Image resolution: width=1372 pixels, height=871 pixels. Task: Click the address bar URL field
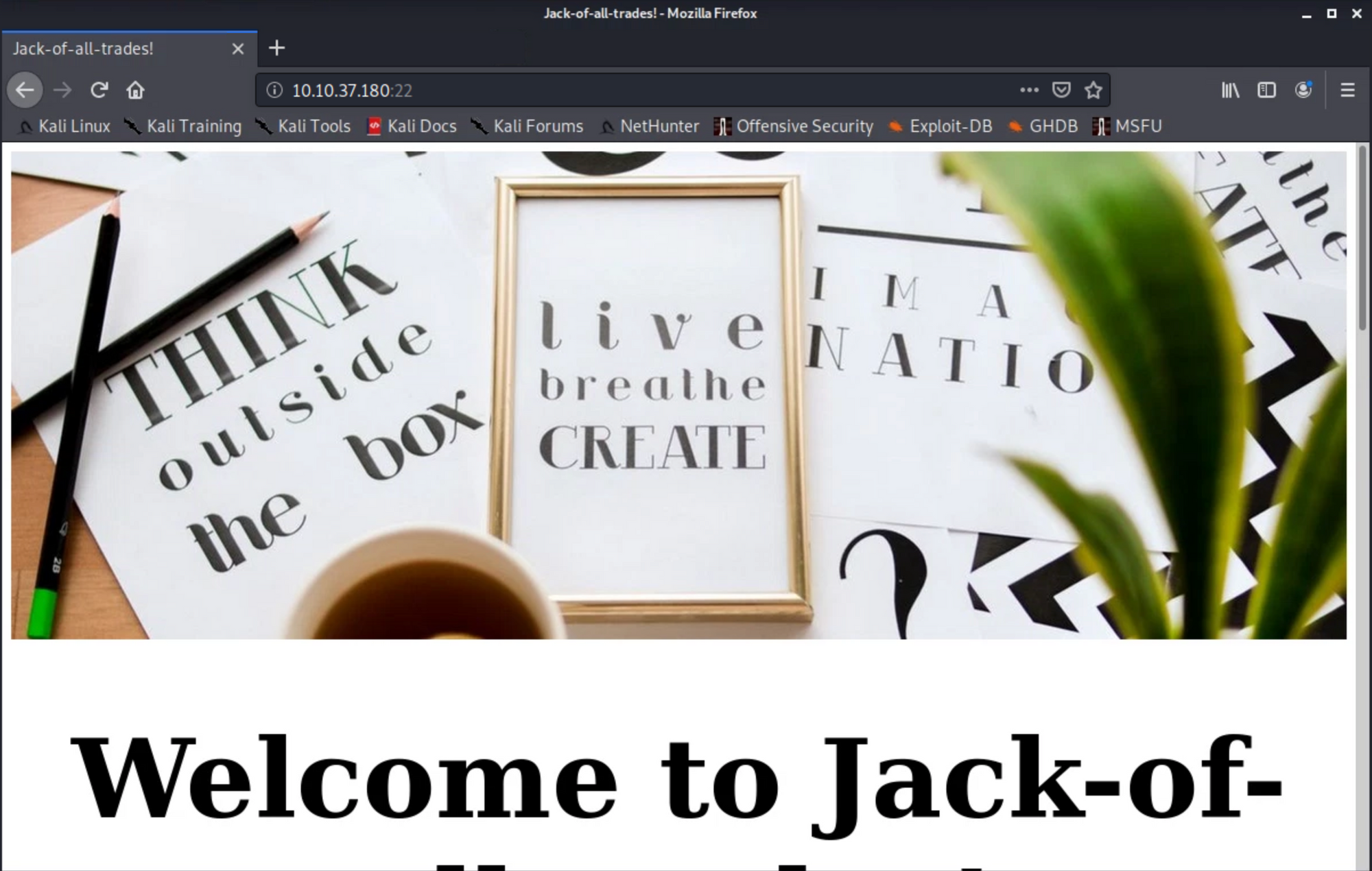point(617,90)
